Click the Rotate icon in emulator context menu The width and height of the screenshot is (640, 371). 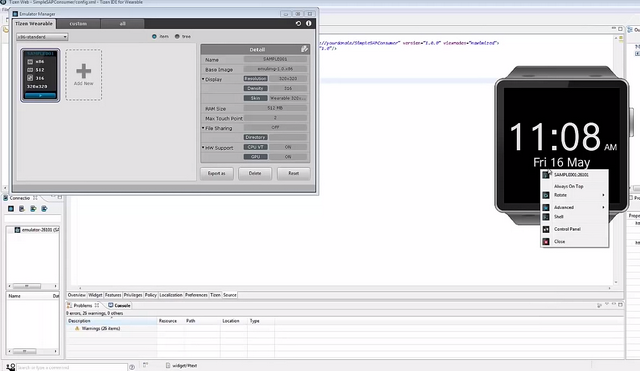point(546,195)
